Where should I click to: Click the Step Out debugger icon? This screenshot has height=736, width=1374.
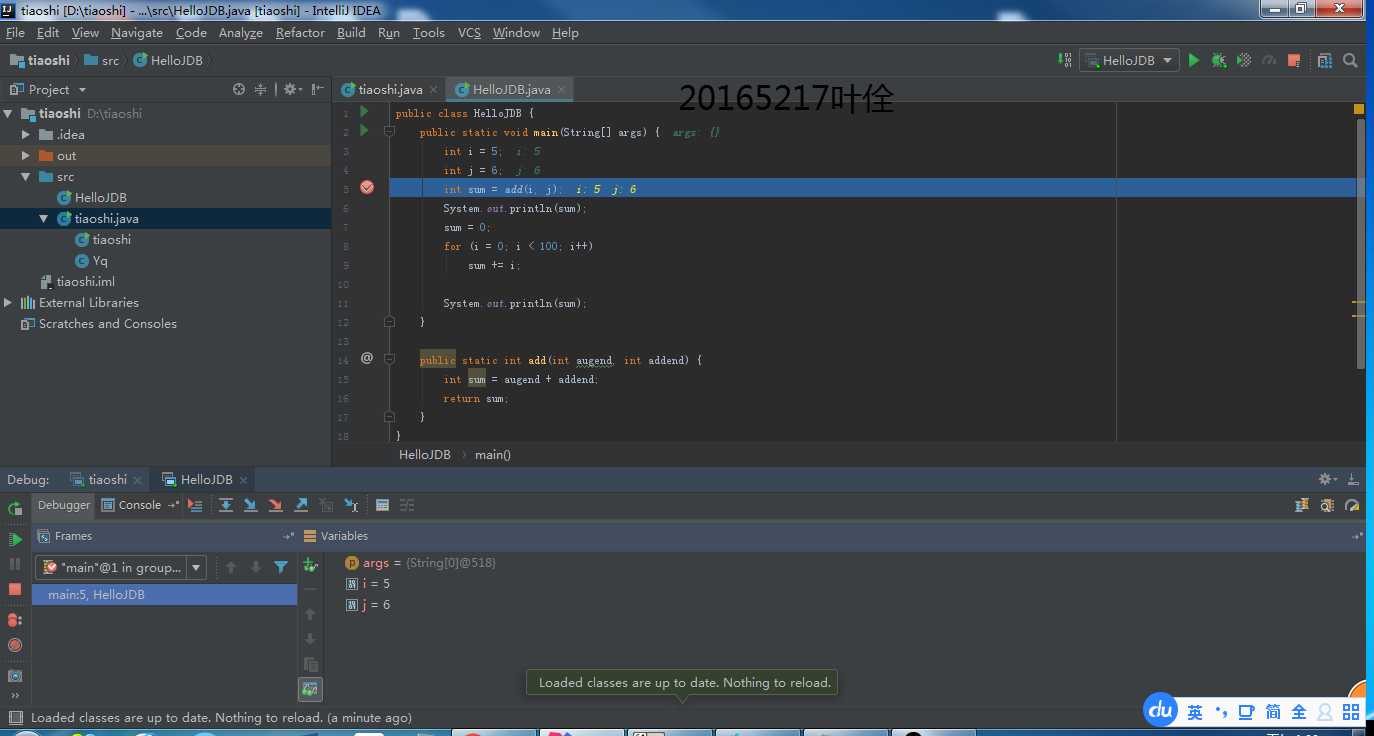pos(301,505)
